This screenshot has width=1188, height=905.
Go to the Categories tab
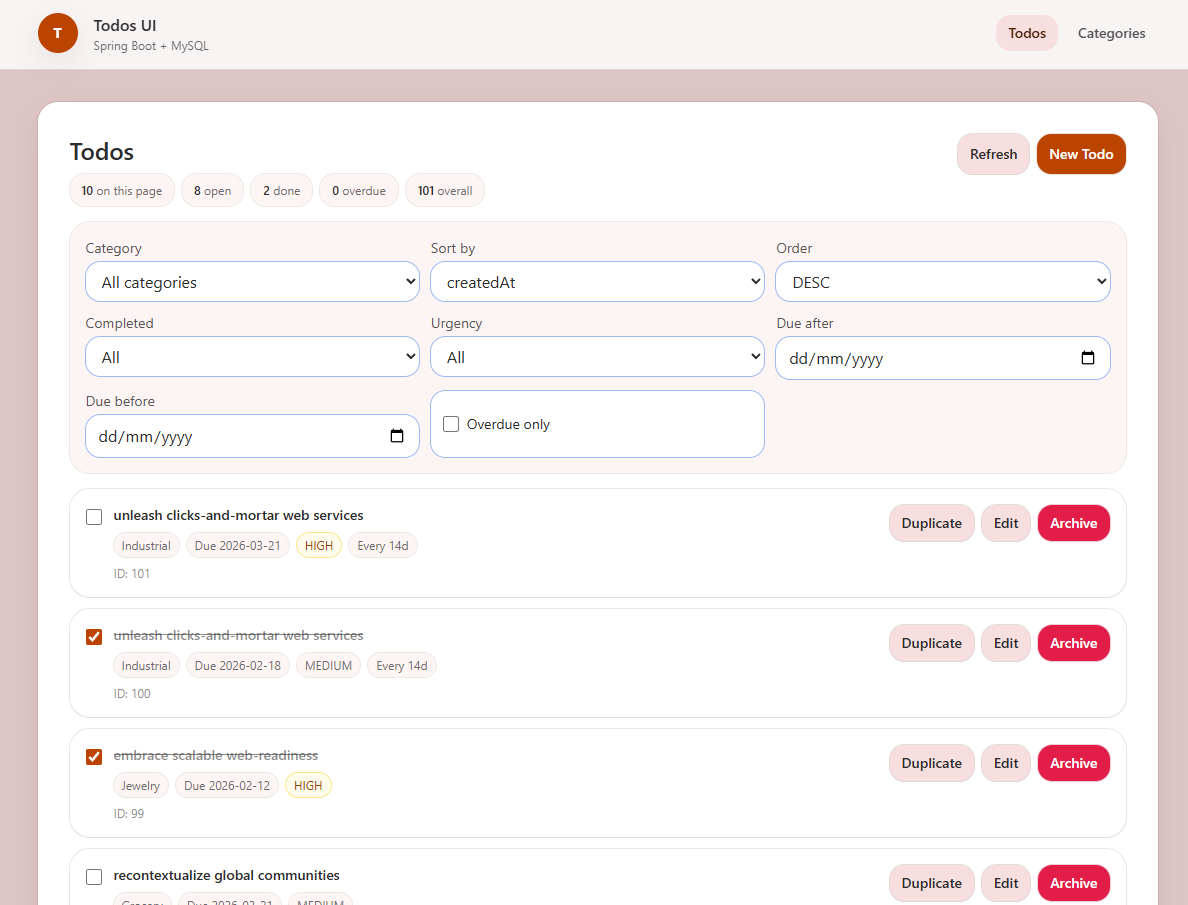click(x=1111, y=33)
